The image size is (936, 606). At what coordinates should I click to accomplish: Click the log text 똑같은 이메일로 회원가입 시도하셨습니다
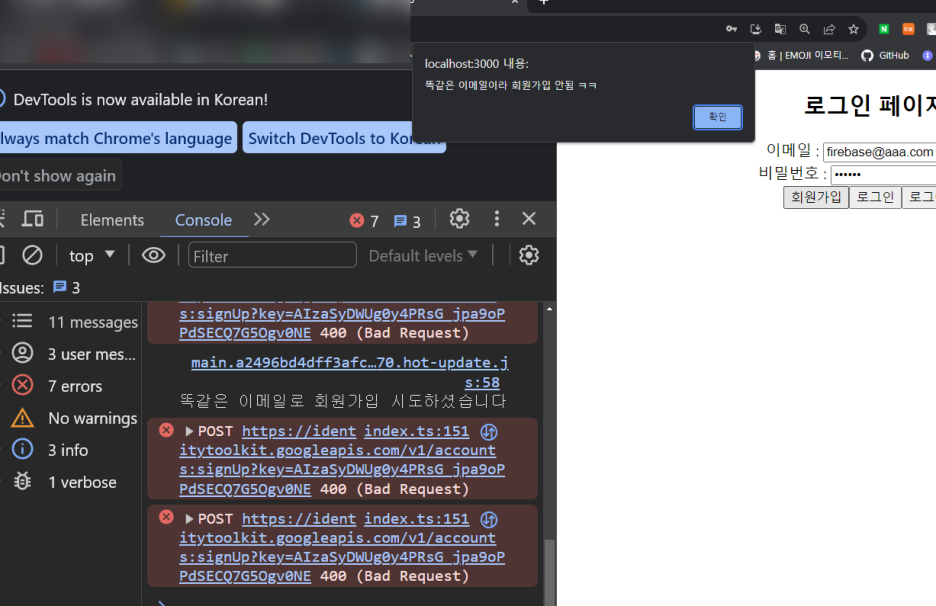click(x=343, y=401)
